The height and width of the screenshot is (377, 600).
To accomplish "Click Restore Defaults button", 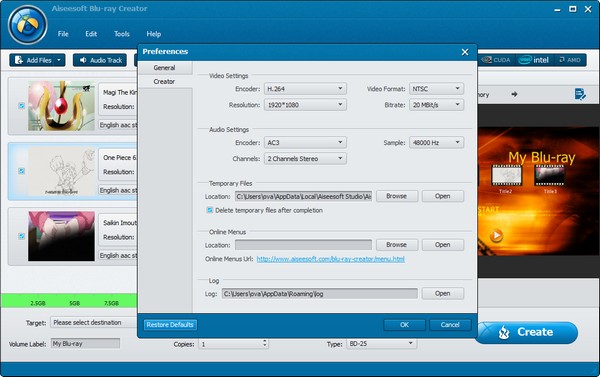I will pos(170,325).
